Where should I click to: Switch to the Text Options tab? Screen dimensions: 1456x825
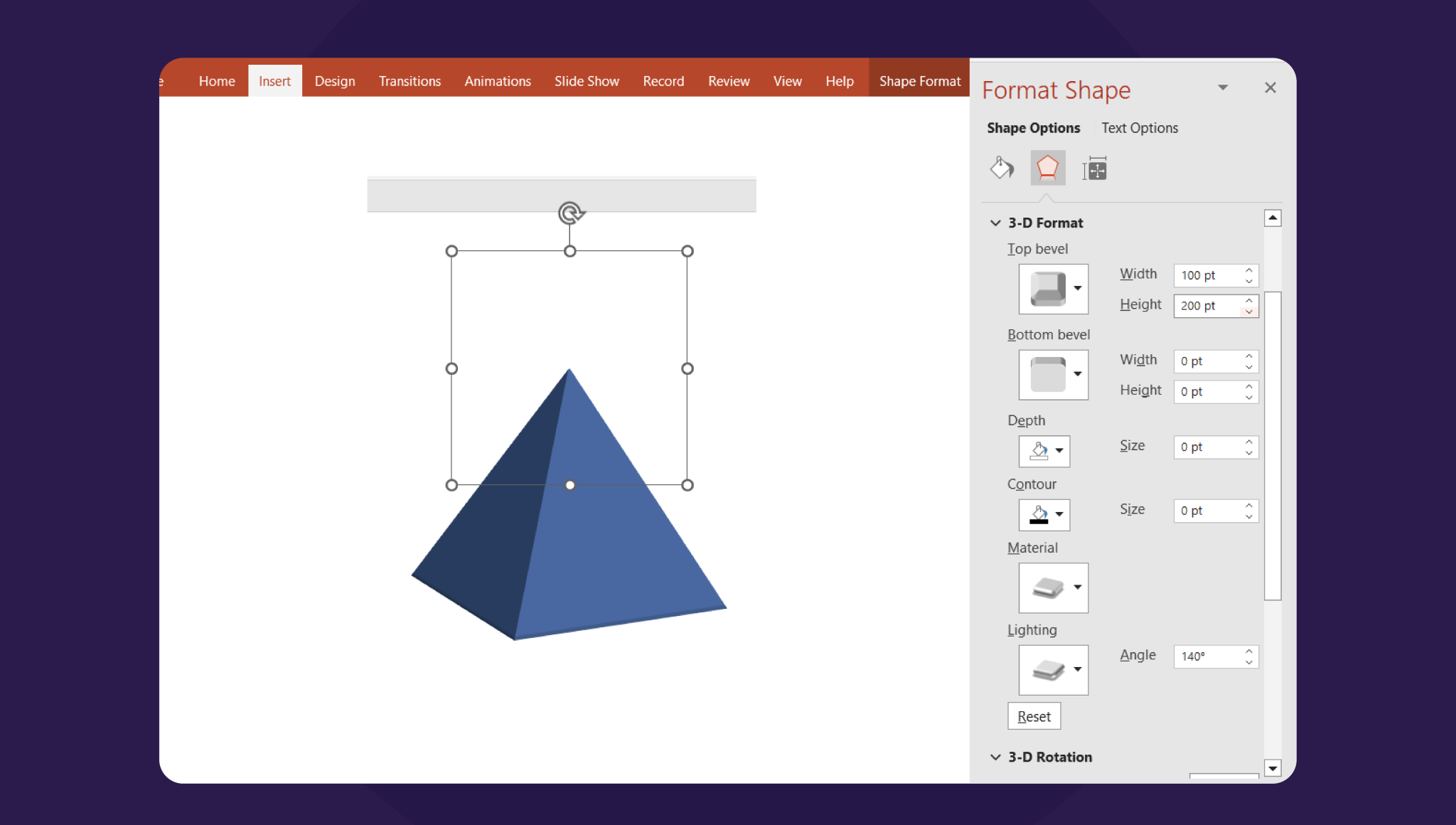point(1139,127)
